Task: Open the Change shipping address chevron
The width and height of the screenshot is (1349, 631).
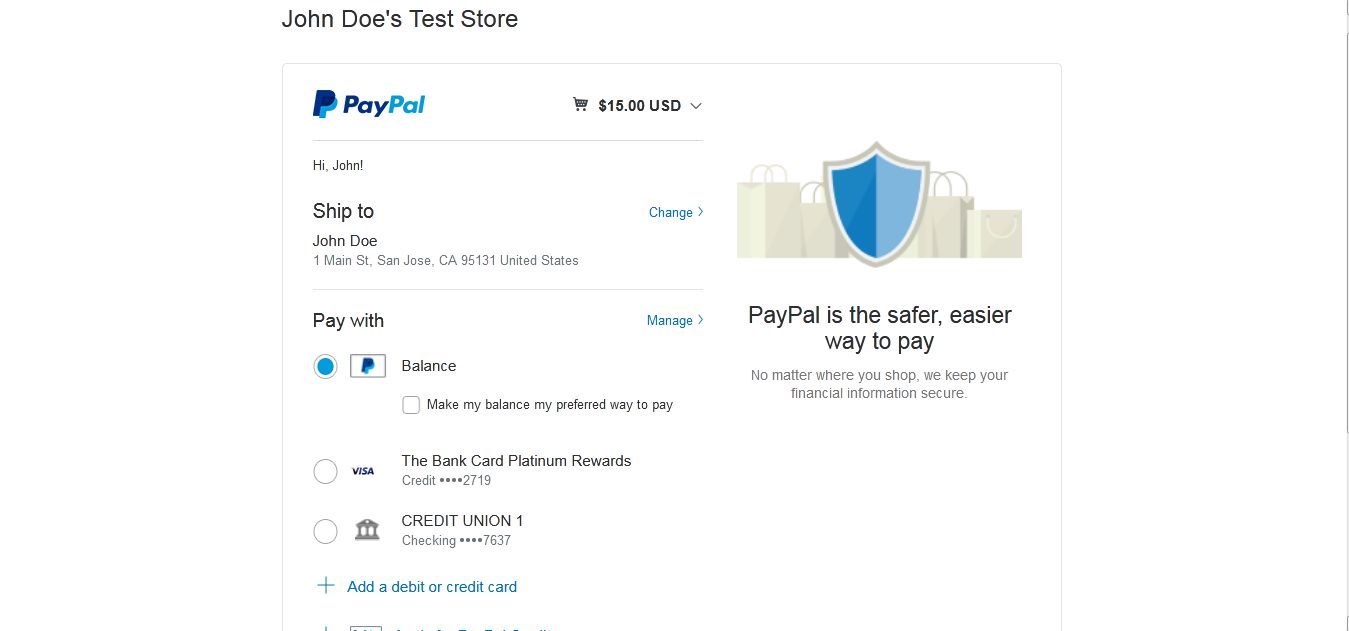Action: coord(699,212)
